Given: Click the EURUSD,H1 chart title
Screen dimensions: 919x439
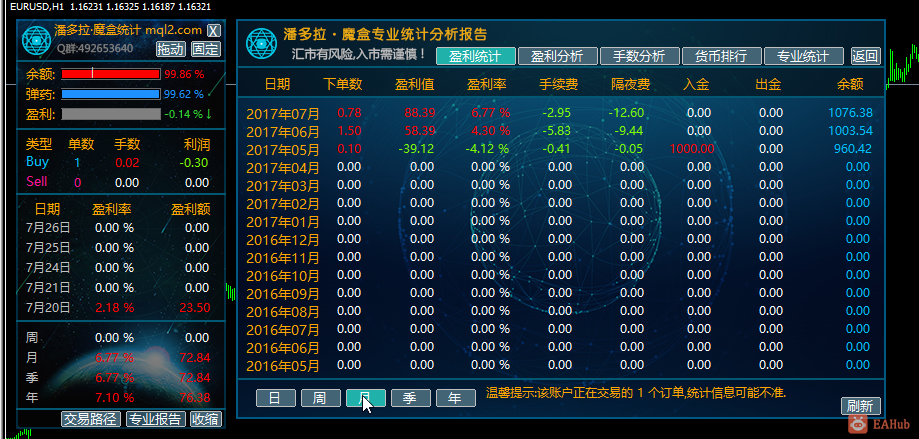Looking at the screenshot, I should click(37, 6).
